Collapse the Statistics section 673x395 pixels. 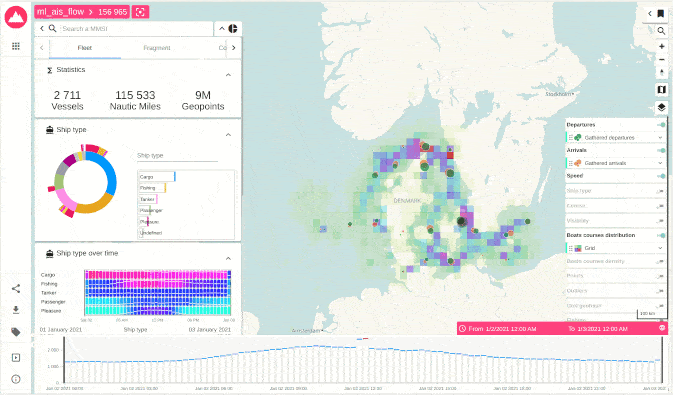pos(228,75)
